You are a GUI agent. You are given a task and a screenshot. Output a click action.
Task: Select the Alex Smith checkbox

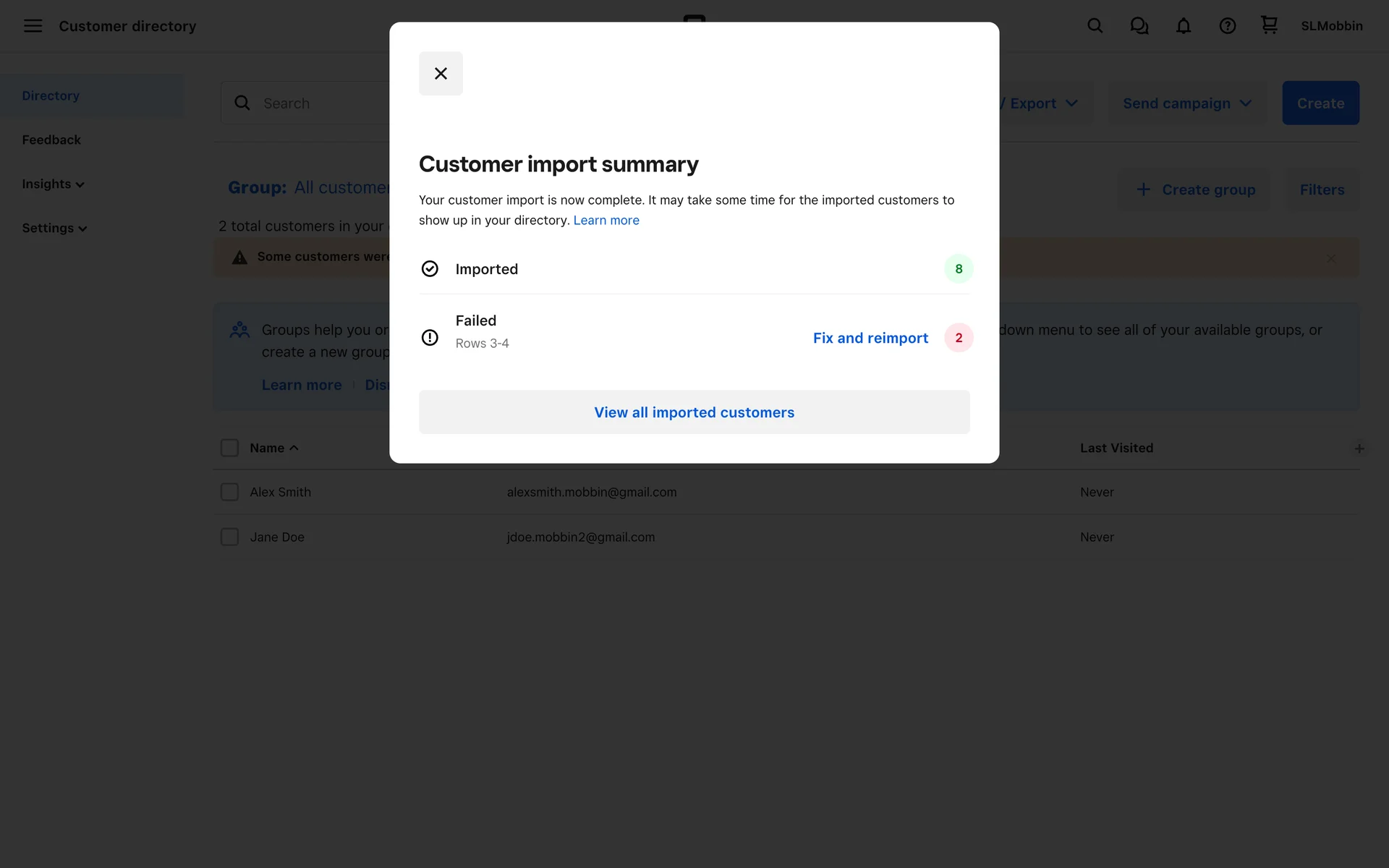[x=229, y=492]
